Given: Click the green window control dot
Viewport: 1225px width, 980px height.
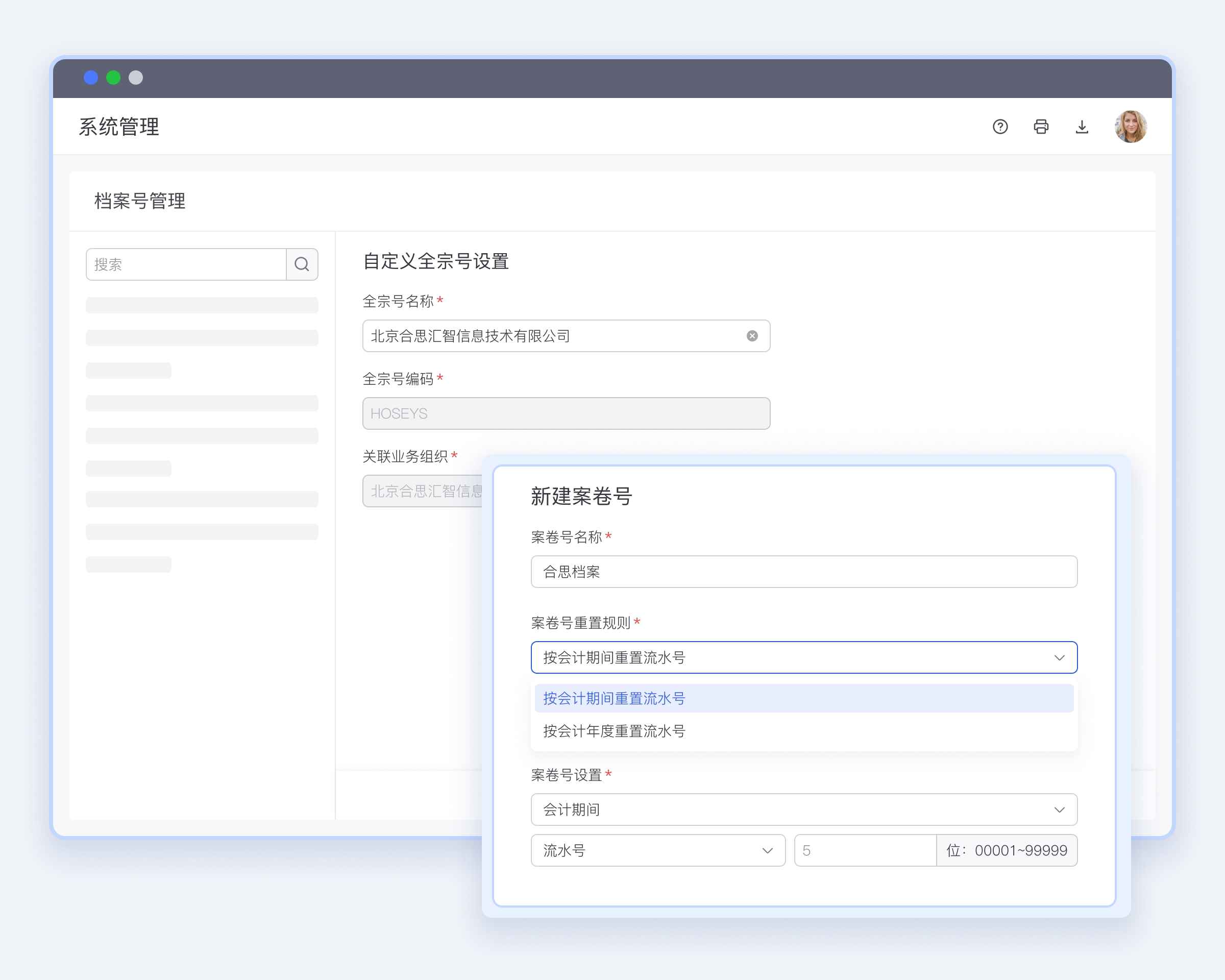Looking at the screenshot, I should (x=113, y=77).
